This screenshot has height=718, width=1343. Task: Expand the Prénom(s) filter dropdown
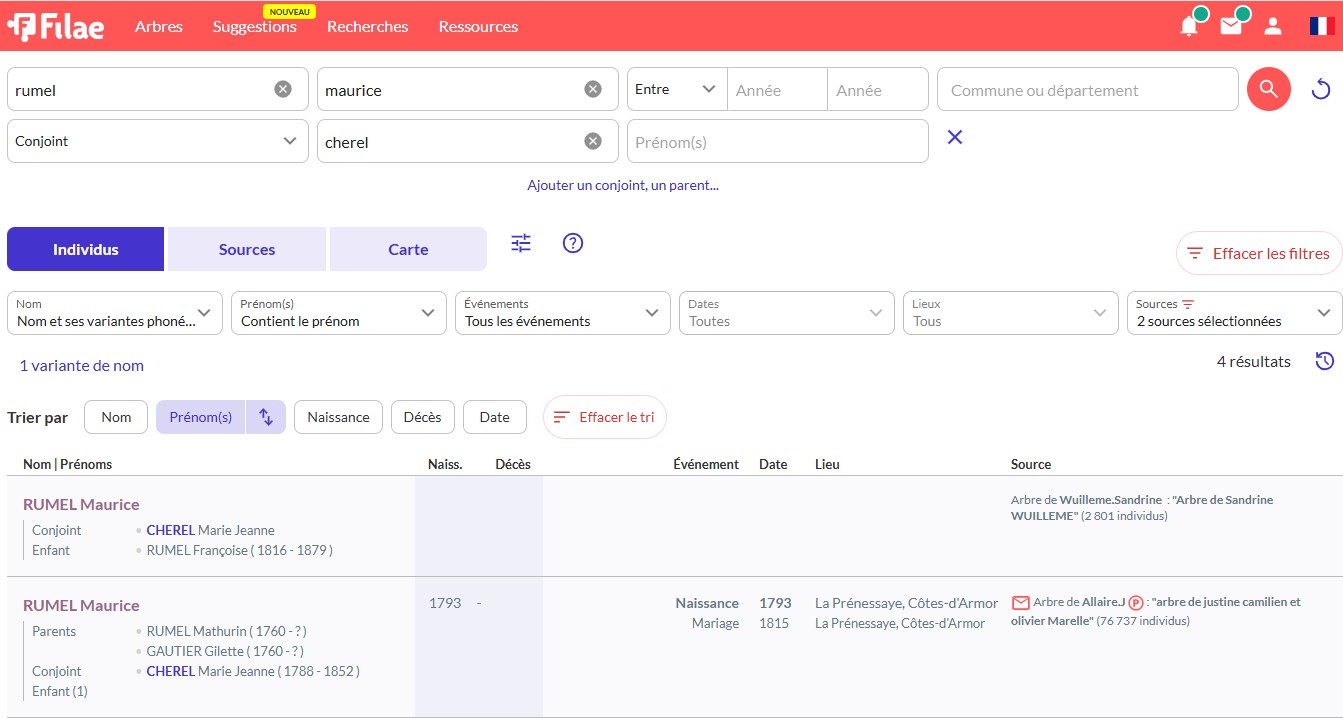[339, 313]
